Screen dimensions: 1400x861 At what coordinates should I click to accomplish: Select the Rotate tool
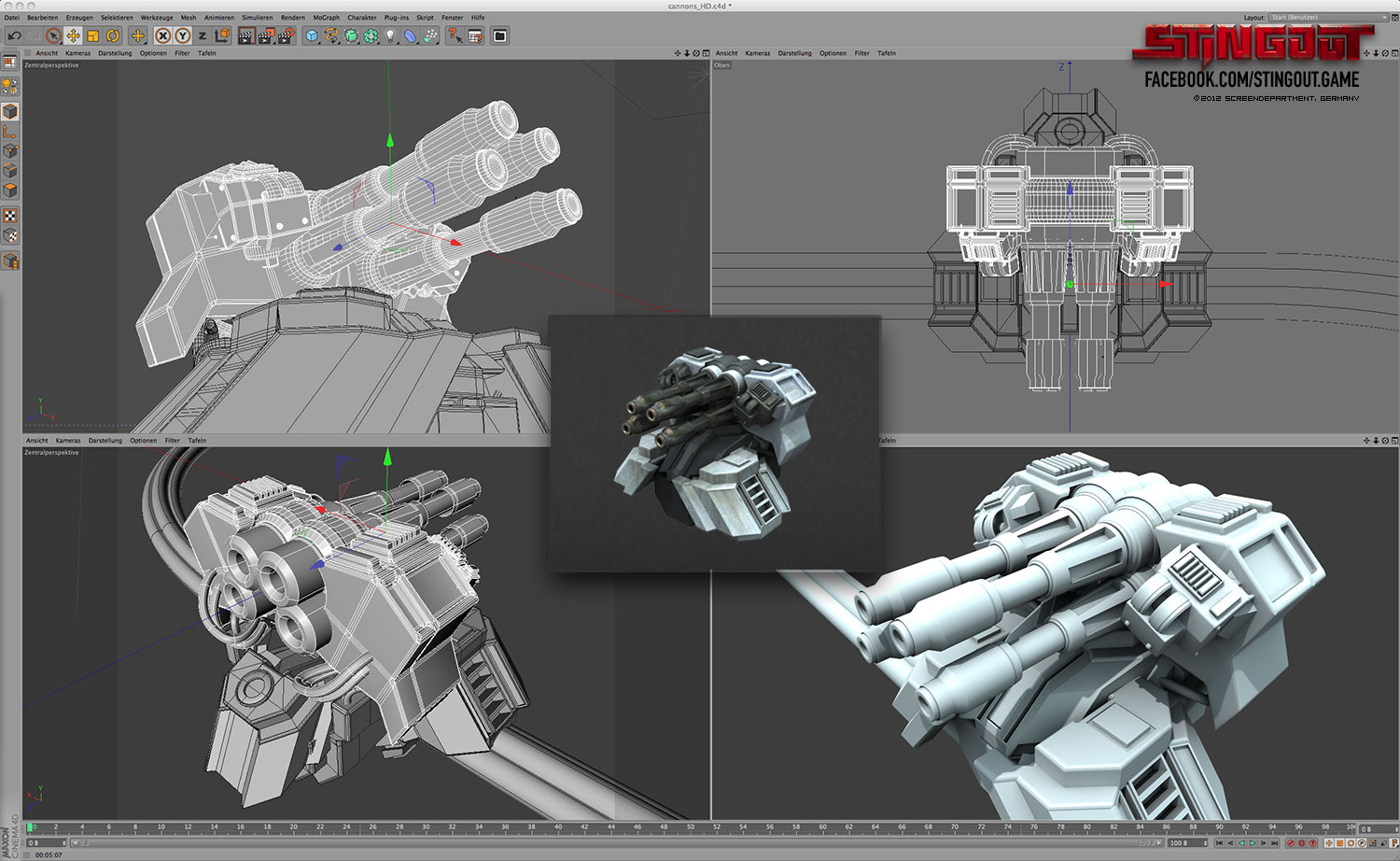click(x=113, y=35)
